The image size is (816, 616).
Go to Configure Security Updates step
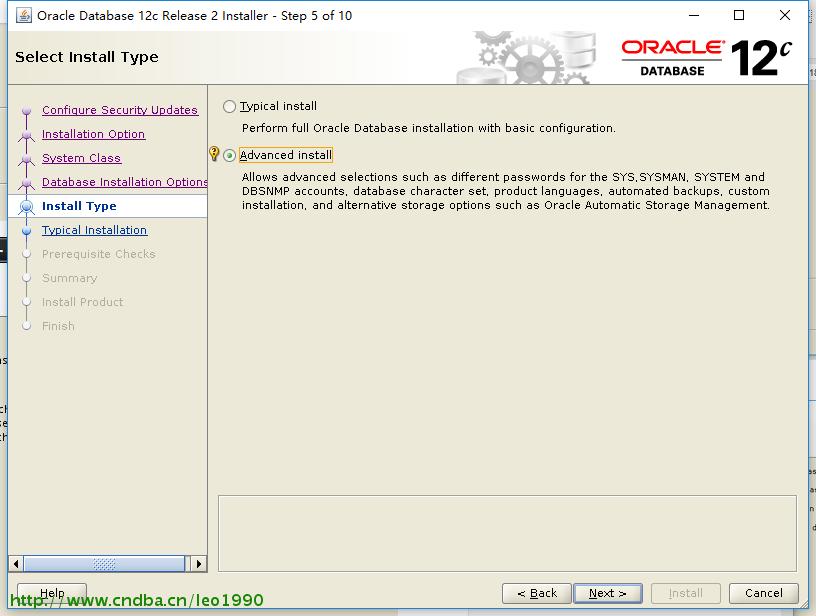(x=120, y=110)
